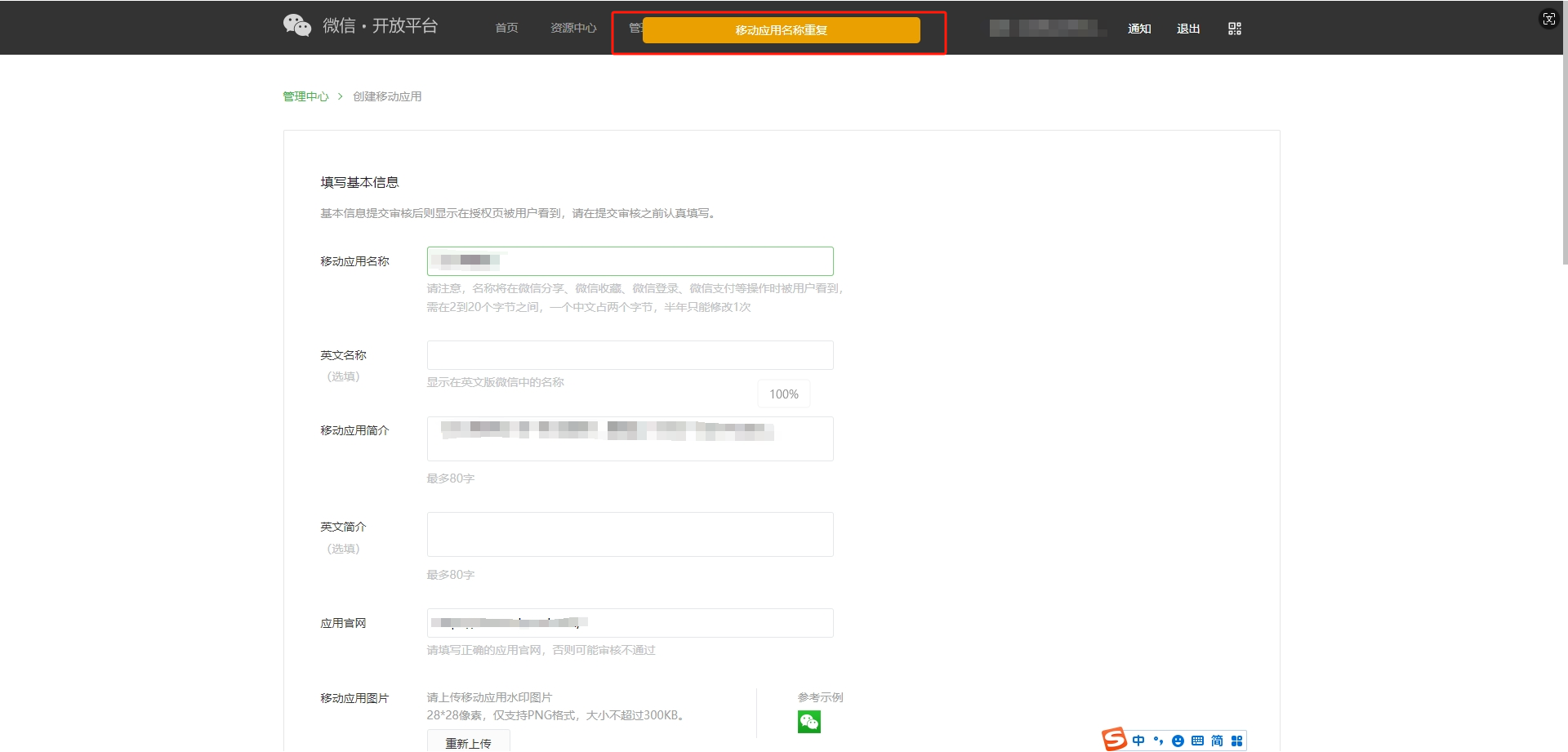Image resolution: width=1568 pixels, height=752 pixels.
Task: Click the green WeChat sample icon under 参考示例
Action: pyautogui.click(x=809, y=722)
